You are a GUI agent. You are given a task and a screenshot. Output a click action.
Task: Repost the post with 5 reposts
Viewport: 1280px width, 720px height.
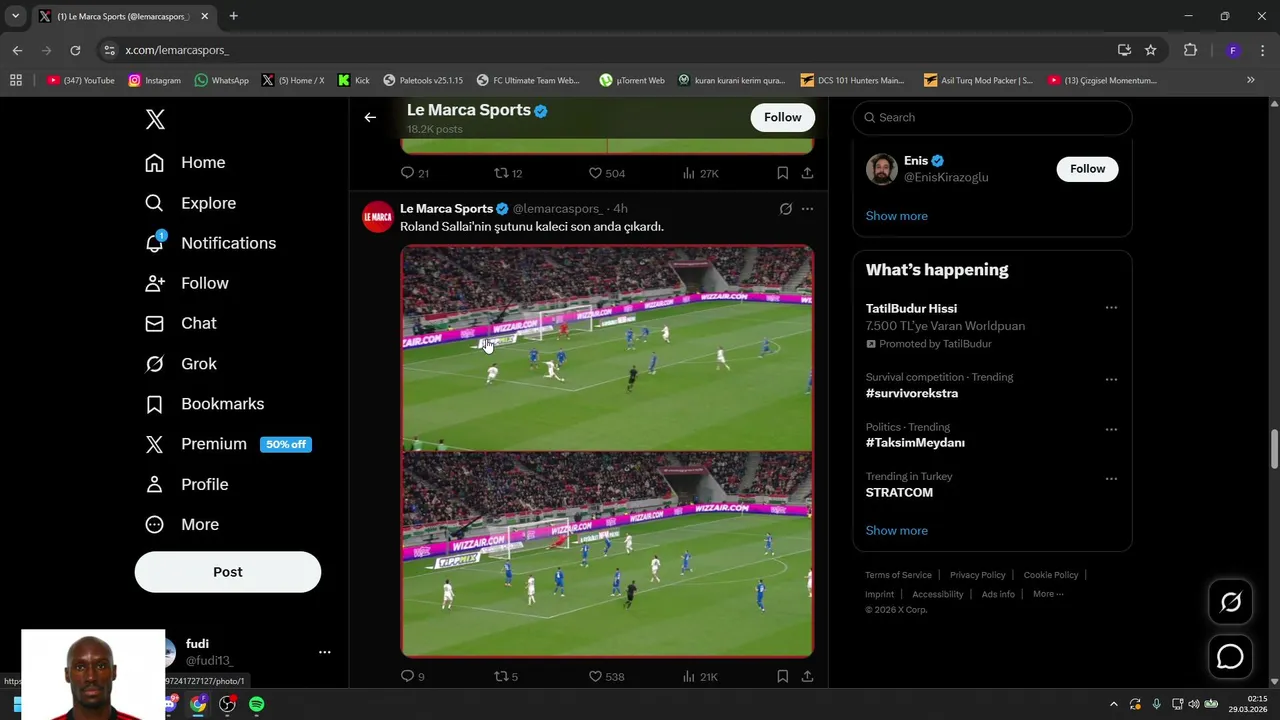506,676
